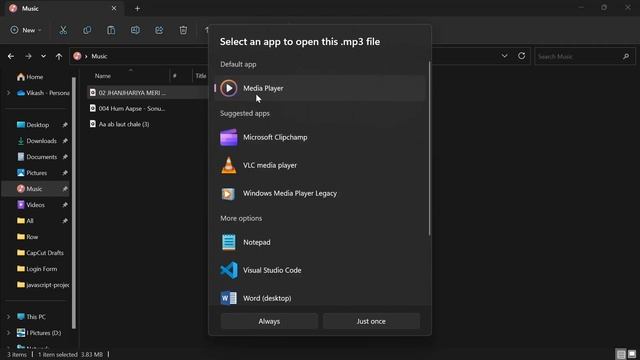Screen dimensions: 640x360
Task: Select VLC media player
Action: coord(320,165)
